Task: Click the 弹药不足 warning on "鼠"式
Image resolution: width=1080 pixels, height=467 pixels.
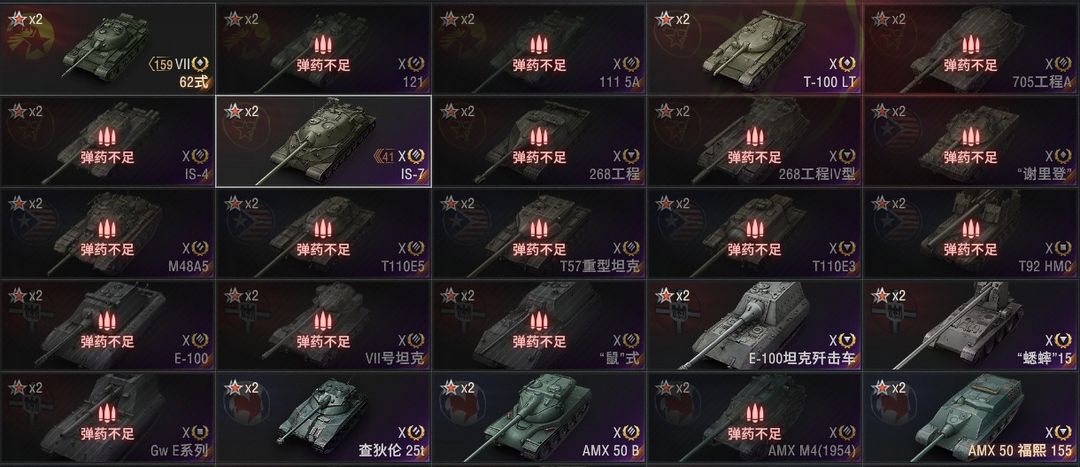Action: point(539,342)
